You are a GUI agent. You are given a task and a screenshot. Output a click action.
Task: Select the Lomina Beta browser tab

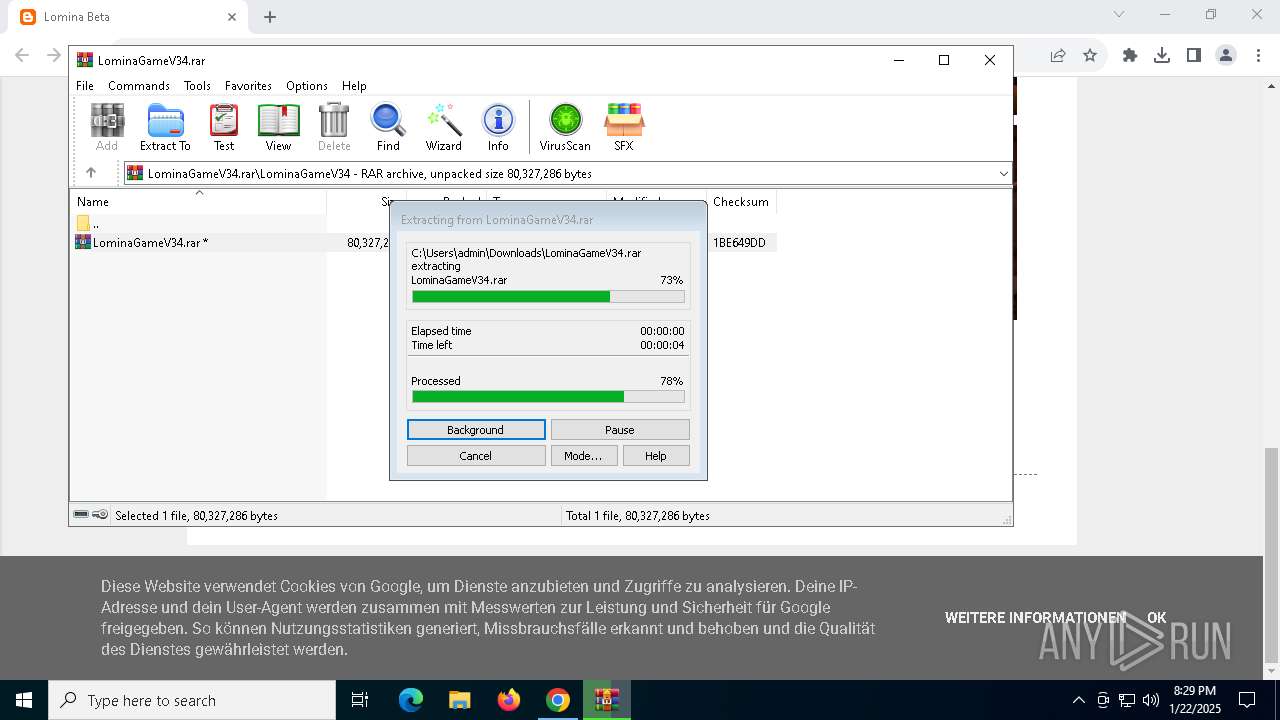click(127, 17)
